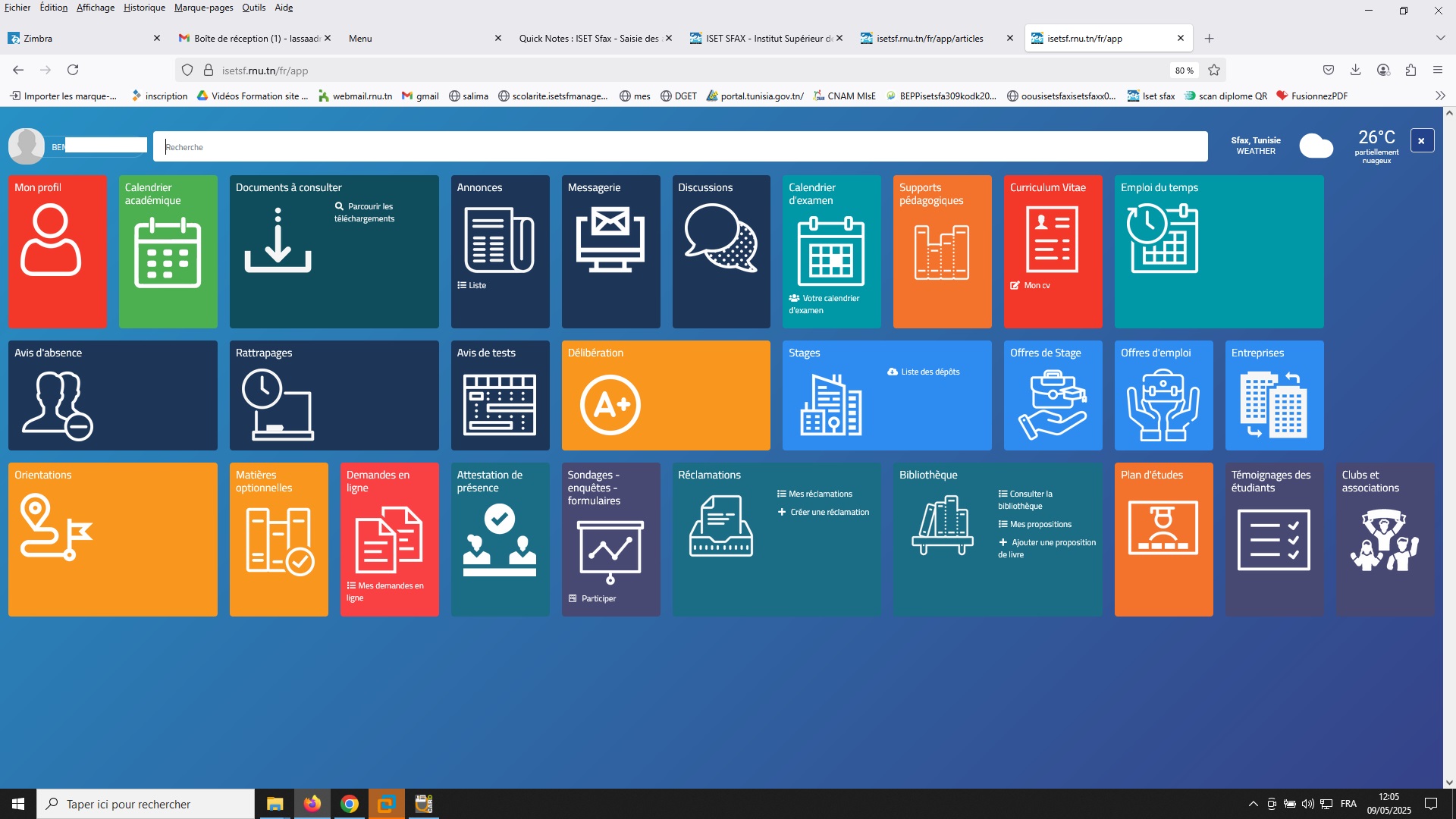Viewport: 1456px width, 819px height.
Task: Click Créer une réclamation link
Action: (829, 513)
